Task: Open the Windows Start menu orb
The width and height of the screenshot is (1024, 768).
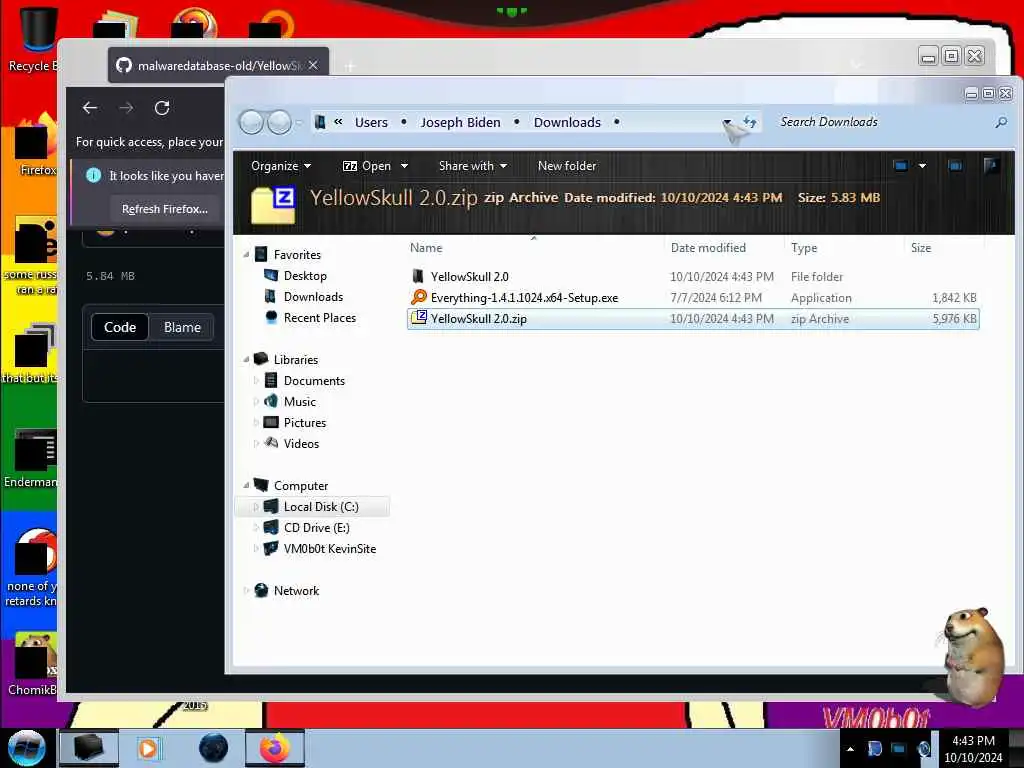Action: tap(26, 748)
